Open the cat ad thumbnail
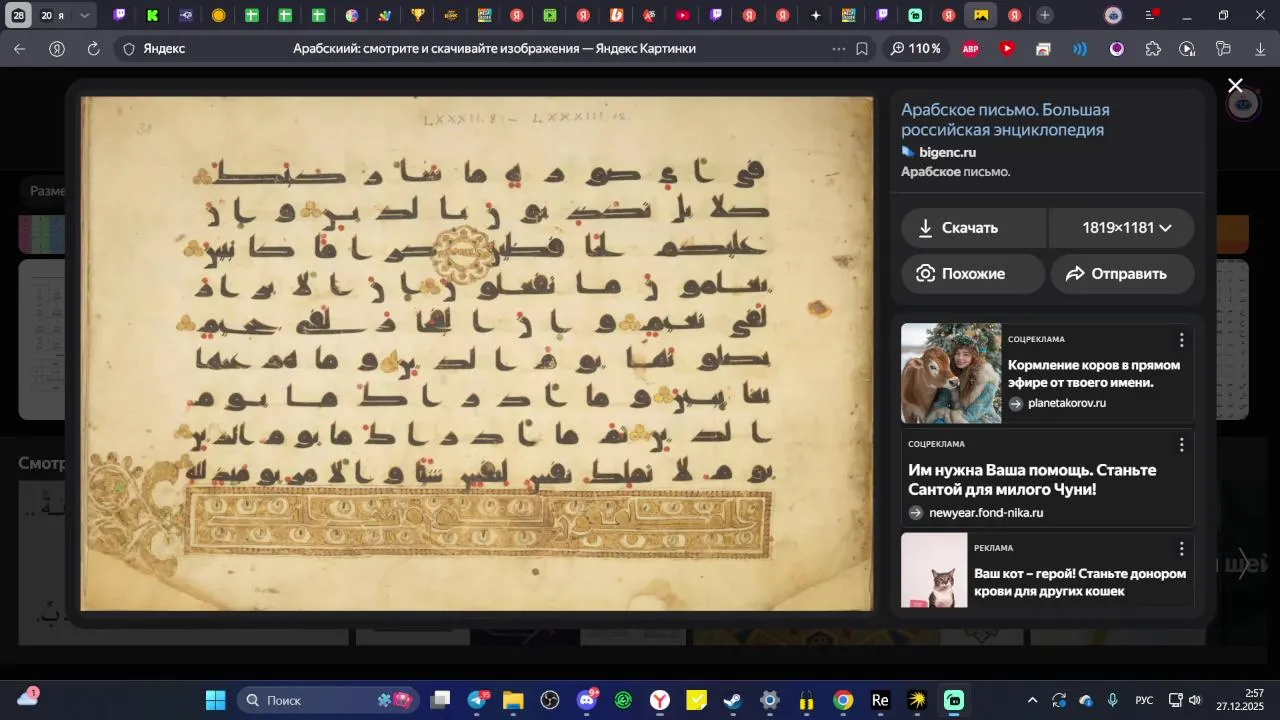 pos(934,570)
